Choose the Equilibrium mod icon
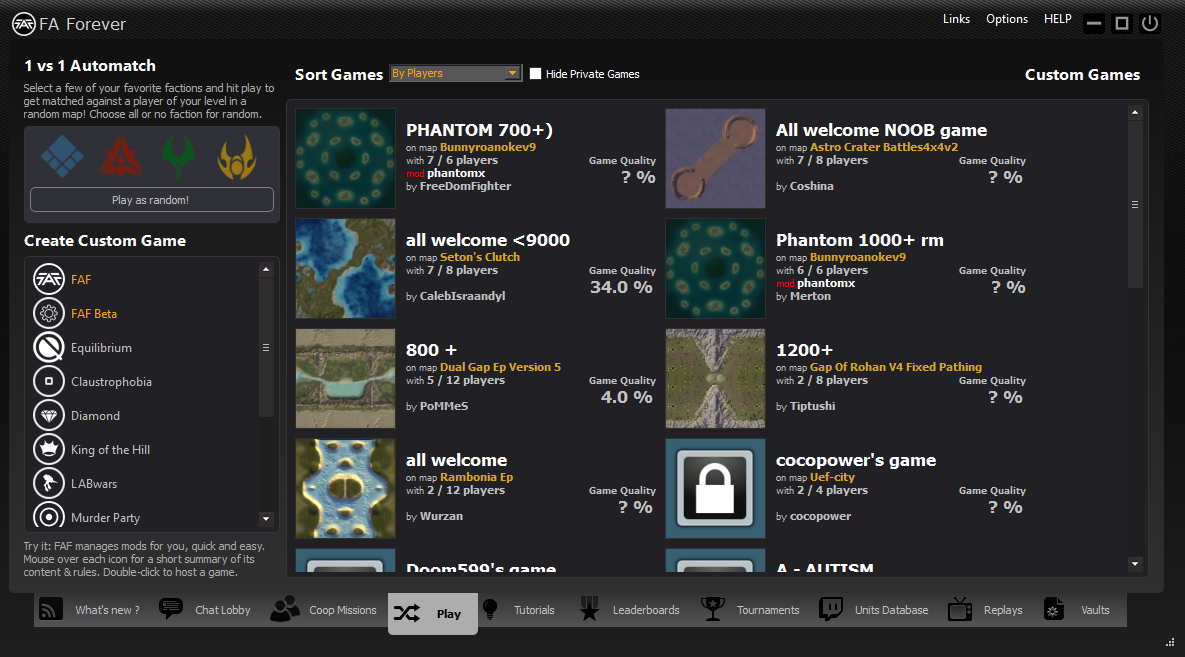Screen dimensions: 1185x657 pyautogui.click(x=49, y=348)
